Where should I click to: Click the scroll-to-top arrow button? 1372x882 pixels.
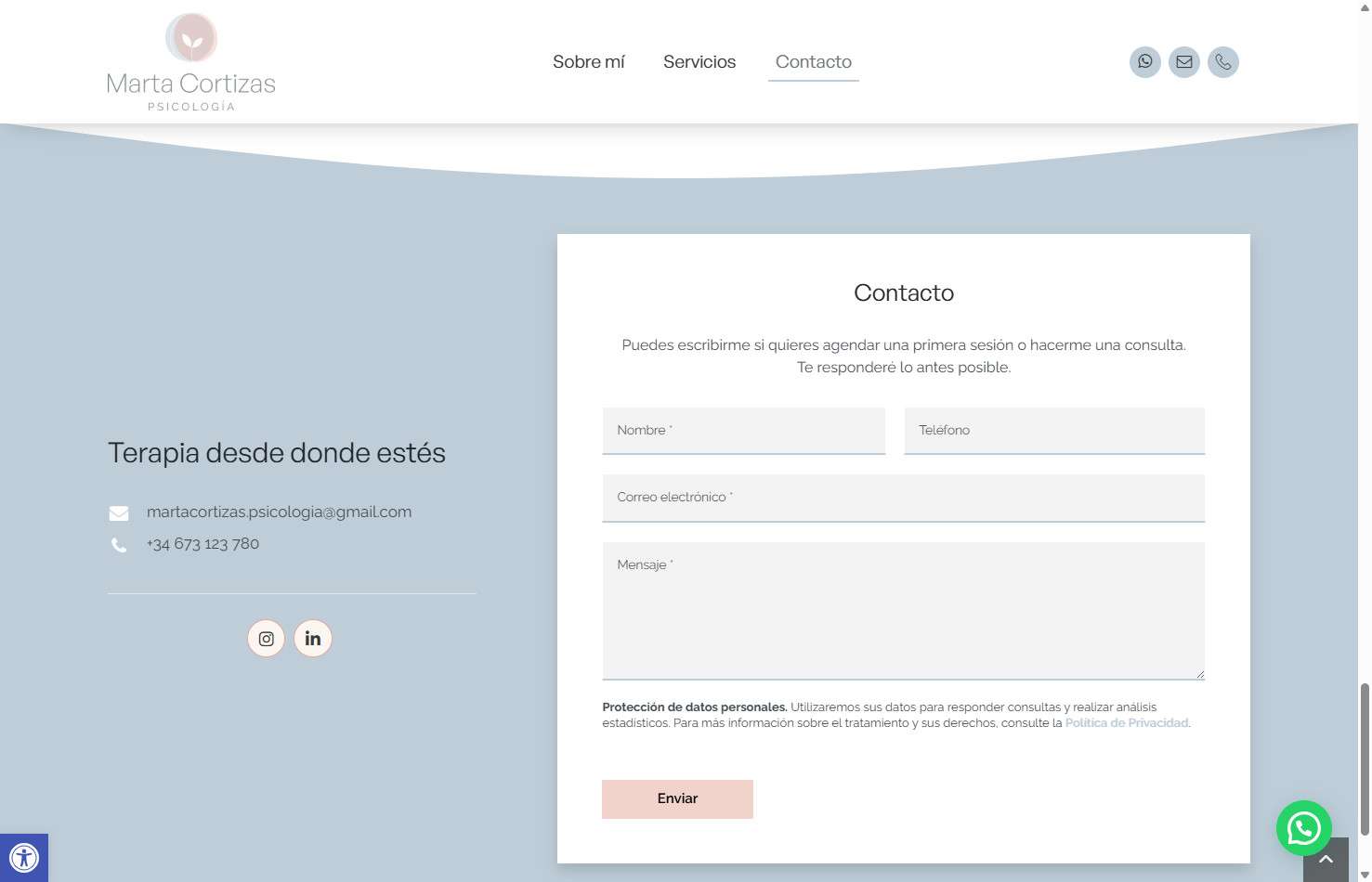1326,861
